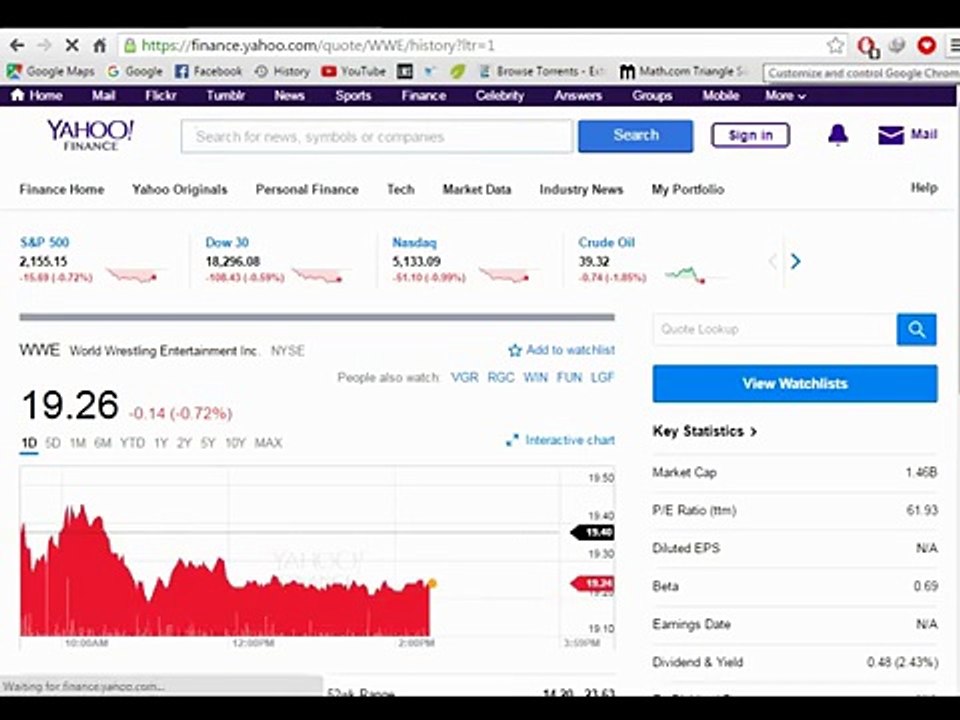Screen dimensions: 960x720
Task: Select the MAX chart range
Action: [268, 443]
